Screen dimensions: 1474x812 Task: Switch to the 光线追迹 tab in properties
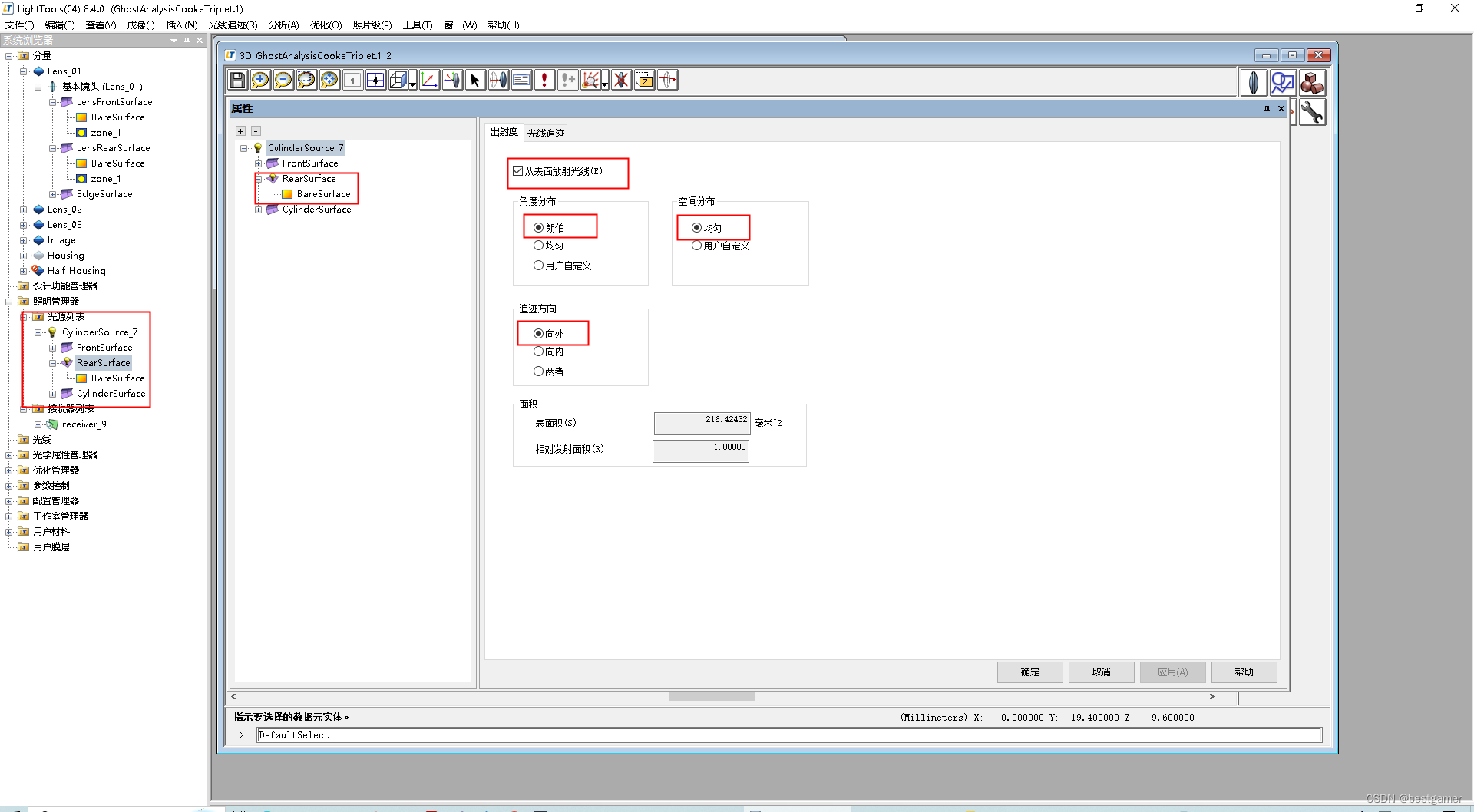pos(546,132)
